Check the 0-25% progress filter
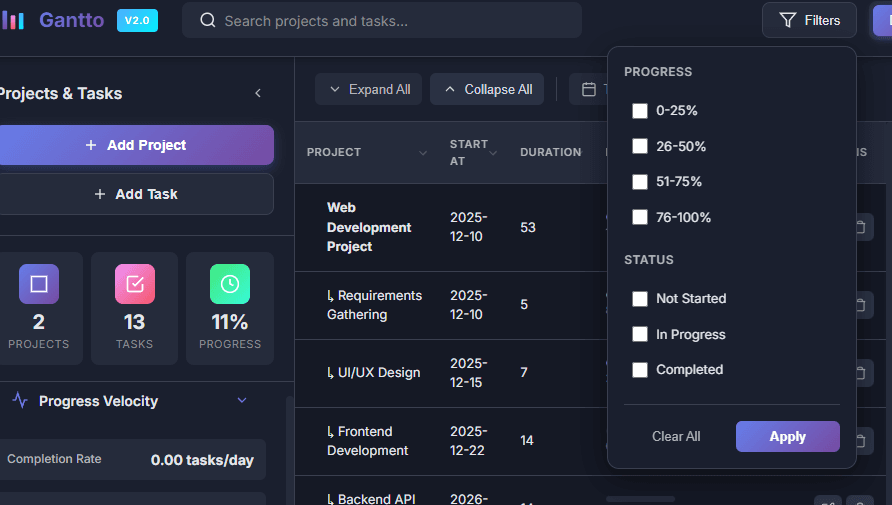The width and height of the screenshot is (892, 505). pyautogui.click(x=640, y=111)
